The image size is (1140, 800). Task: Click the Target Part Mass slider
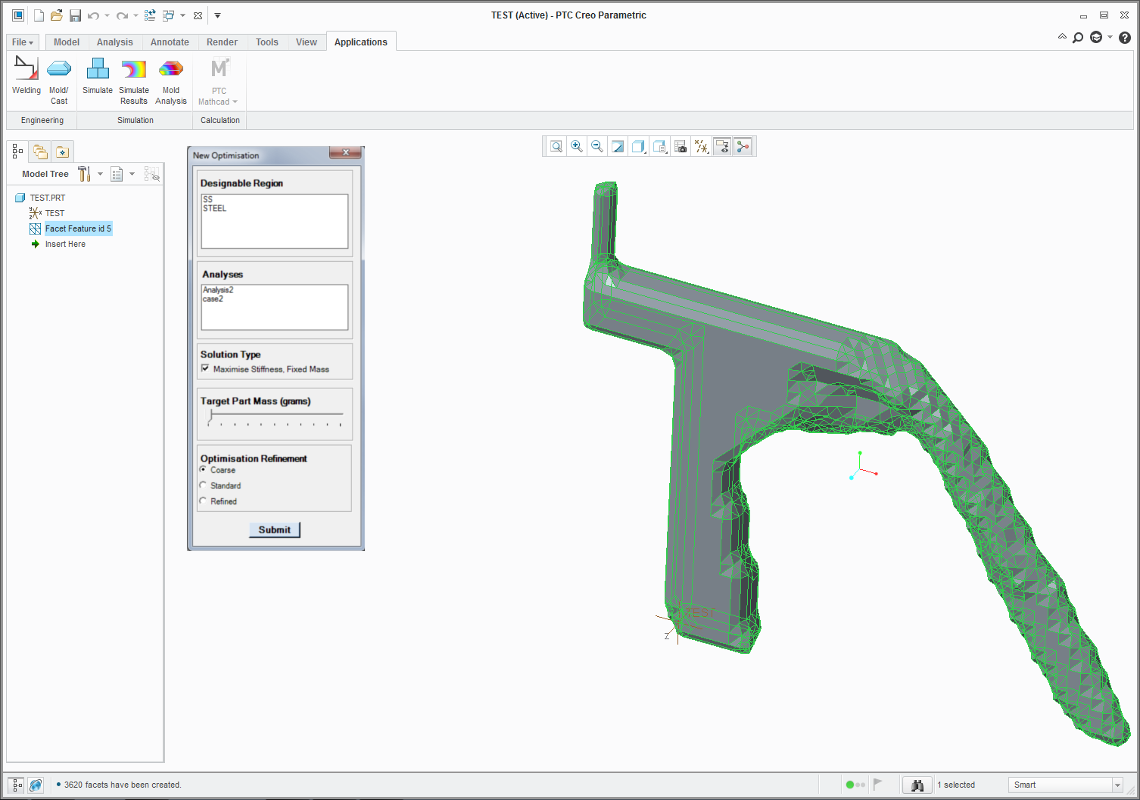click(275, 414)
